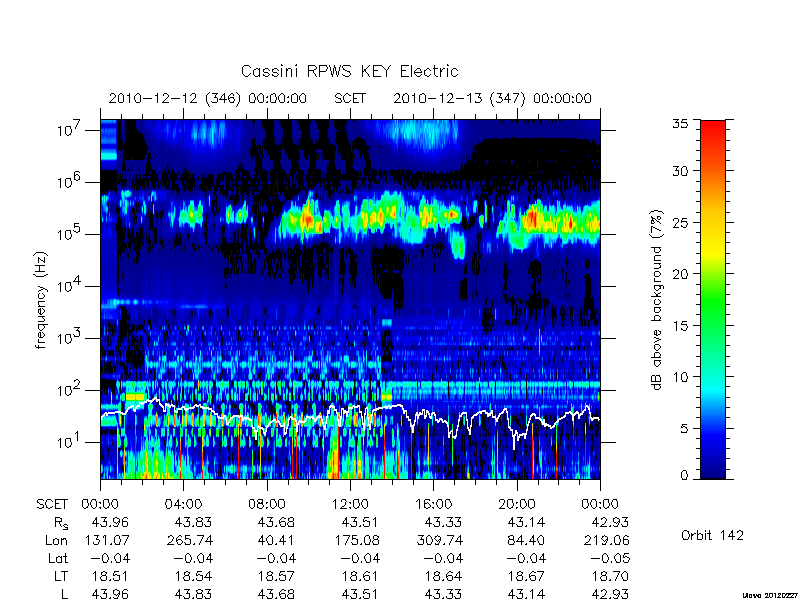Click local time value '18.61'
Screen dimensions: 800x600
(360, 576)
